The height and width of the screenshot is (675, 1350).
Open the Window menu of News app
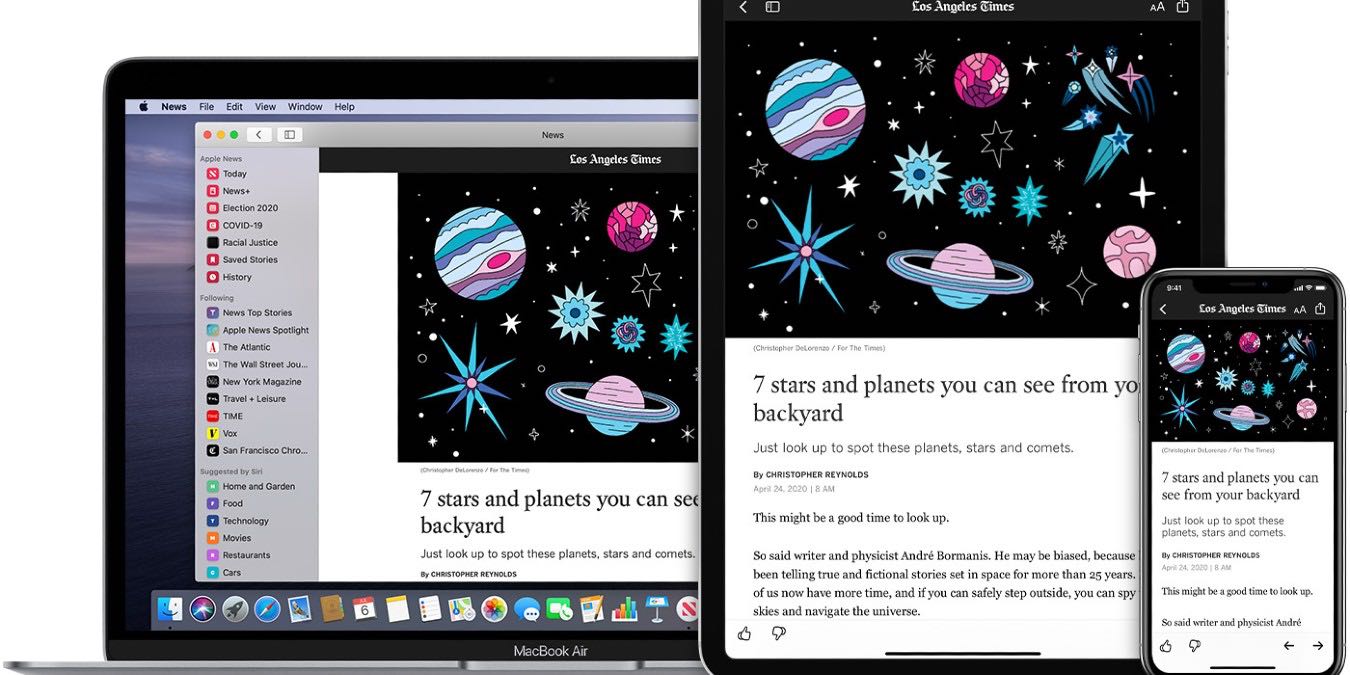click(x=305, y=106)
